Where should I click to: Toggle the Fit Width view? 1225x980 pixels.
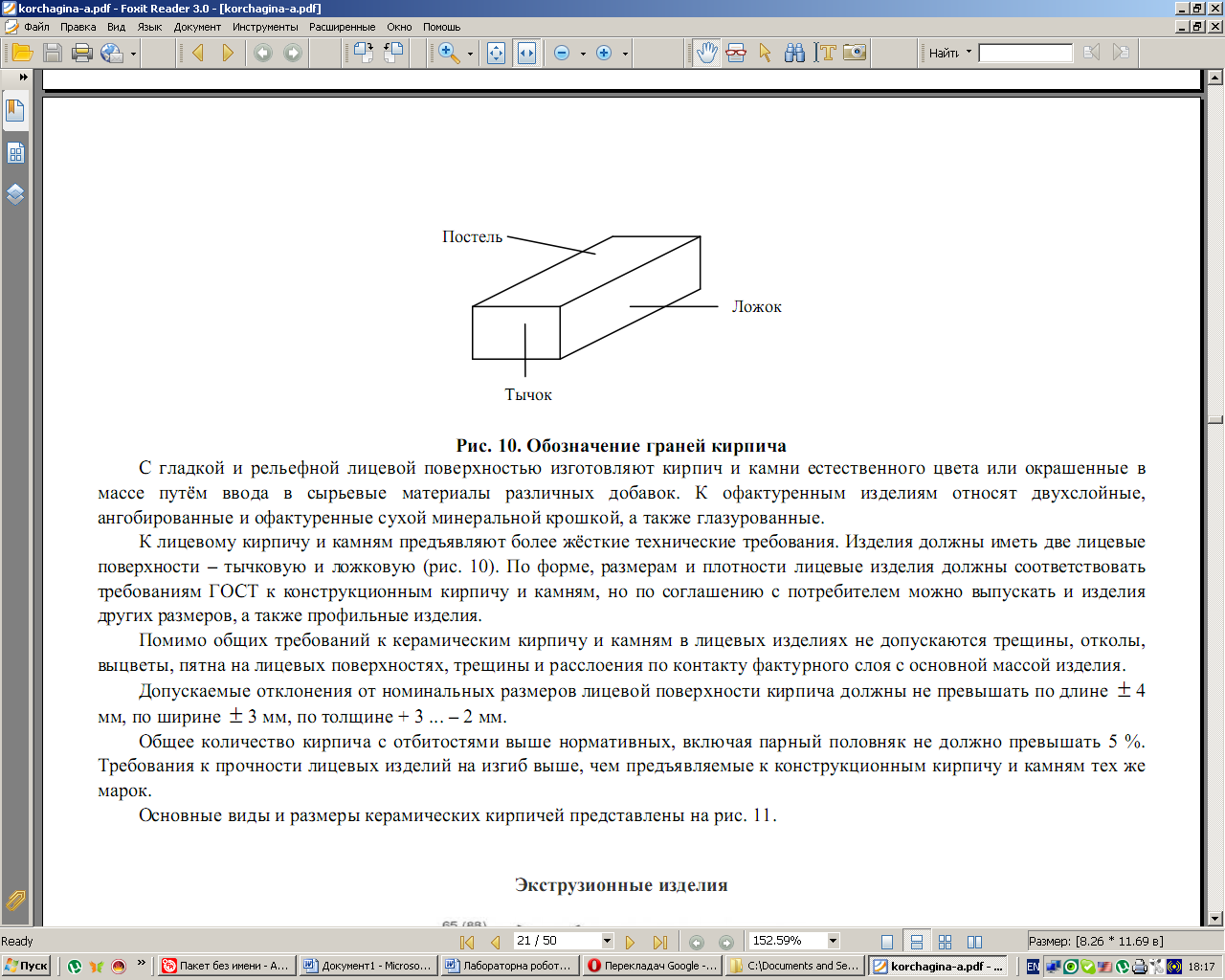click(526, 53)
